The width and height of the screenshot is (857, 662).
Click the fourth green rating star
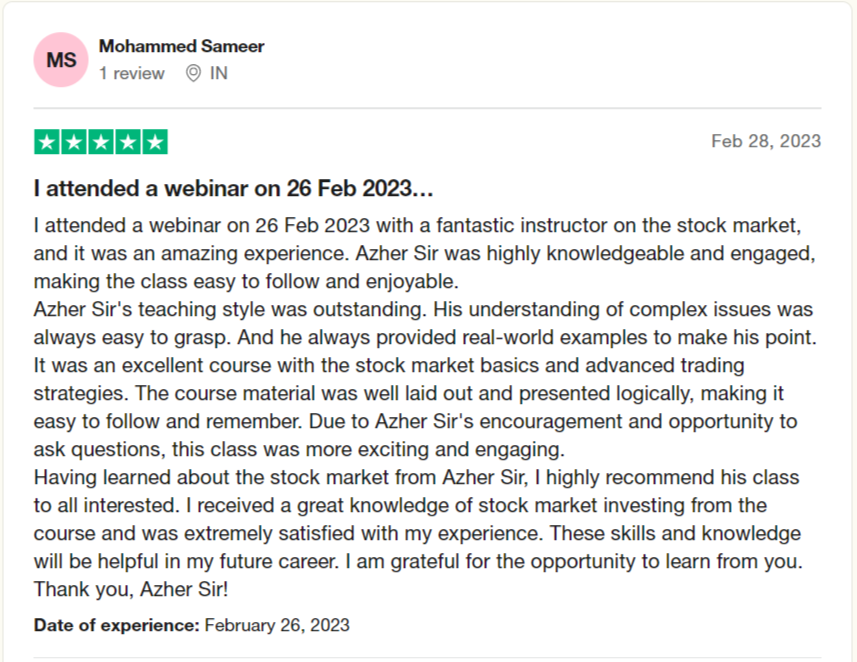point(127,142)
